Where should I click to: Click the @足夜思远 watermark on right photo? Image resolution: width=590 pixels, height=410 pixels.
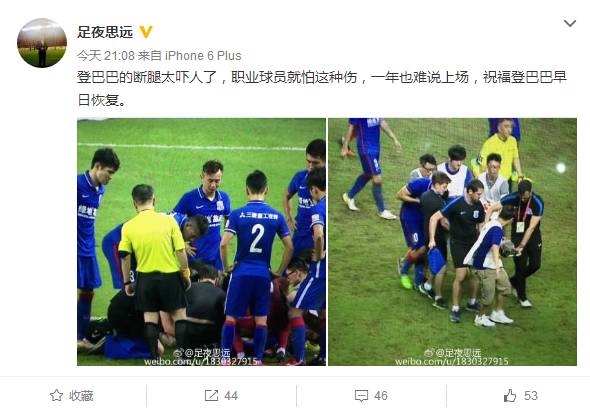(x=453, y=352)
